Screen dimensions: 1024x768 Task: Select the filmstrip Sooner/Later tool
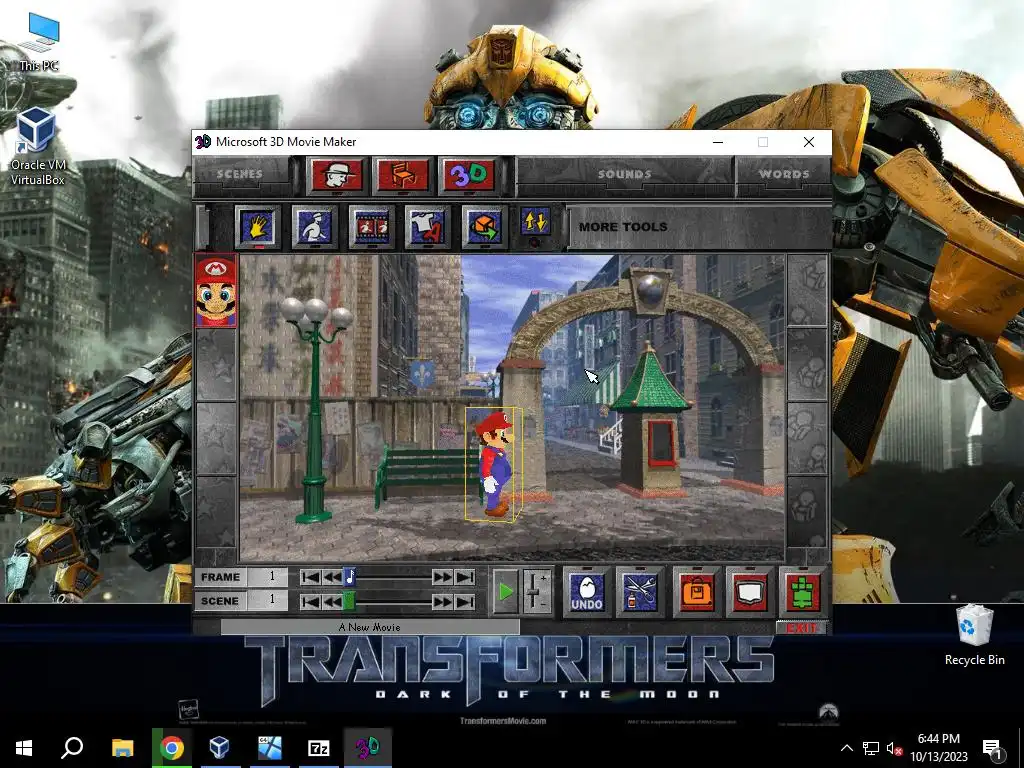tap(372, 227)
